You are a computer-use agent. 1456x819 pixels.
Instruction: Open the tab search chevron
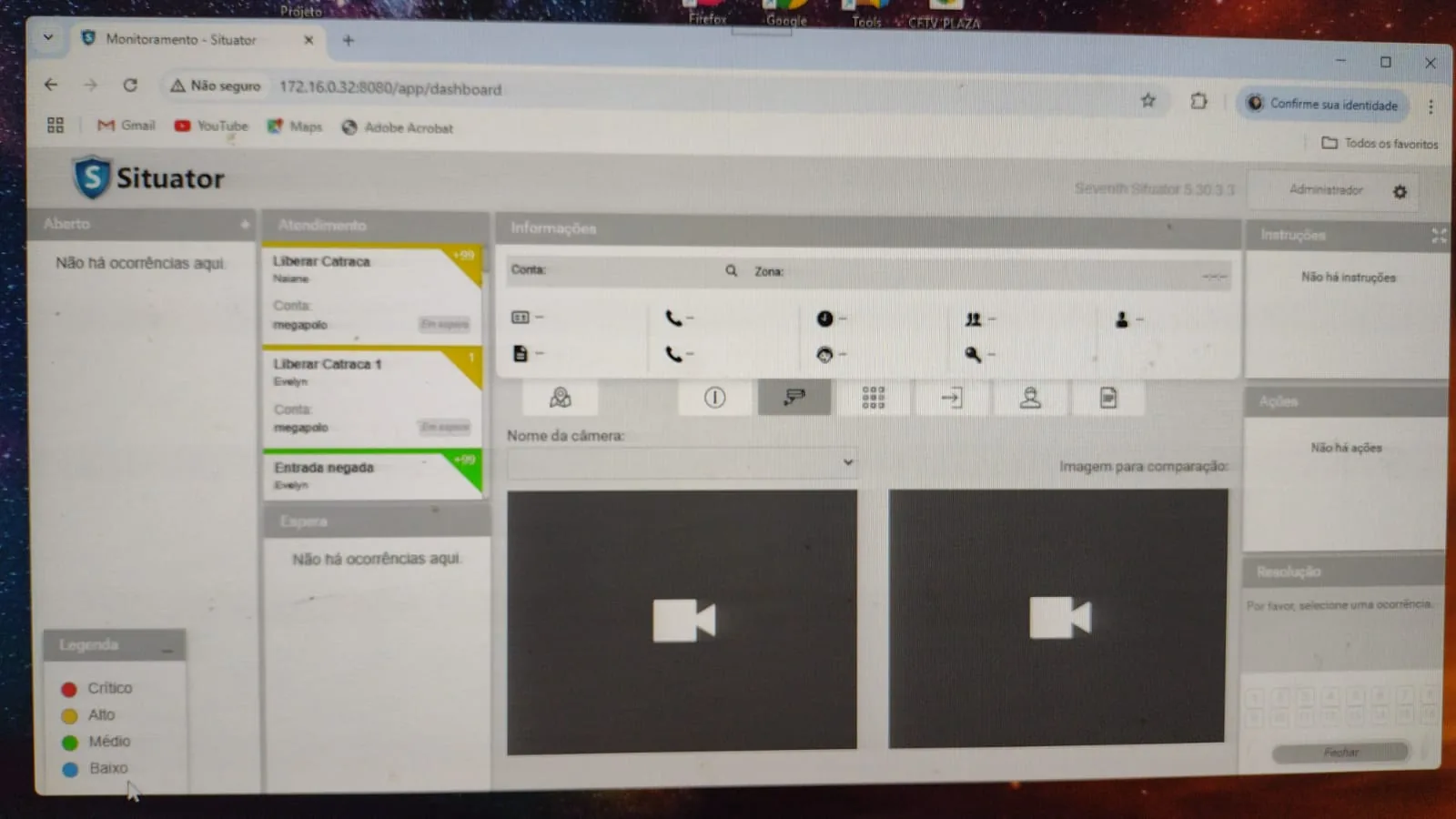pos(48,38)
